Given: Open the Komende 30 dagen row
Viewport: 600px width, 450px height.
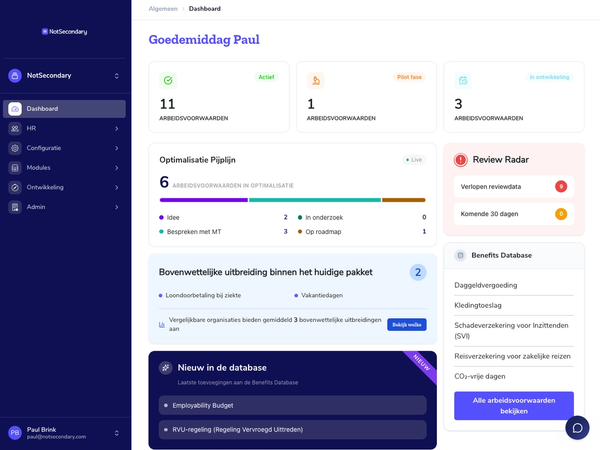Looking at the screenshot, I should [x=514, y=214].
